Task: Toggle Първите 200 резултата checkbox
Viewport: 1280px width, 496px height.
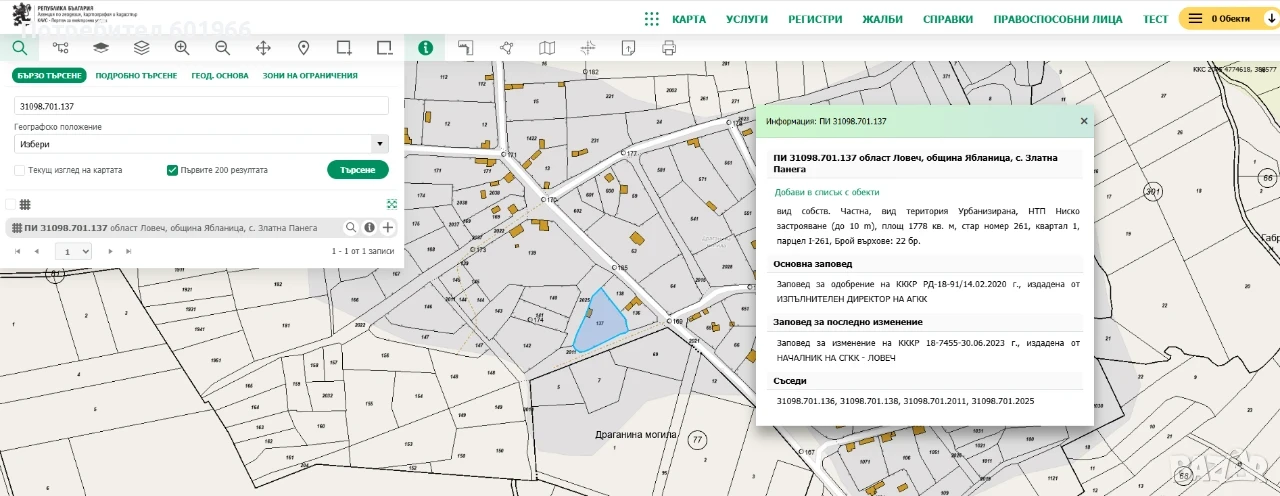Action: (172, 170)
